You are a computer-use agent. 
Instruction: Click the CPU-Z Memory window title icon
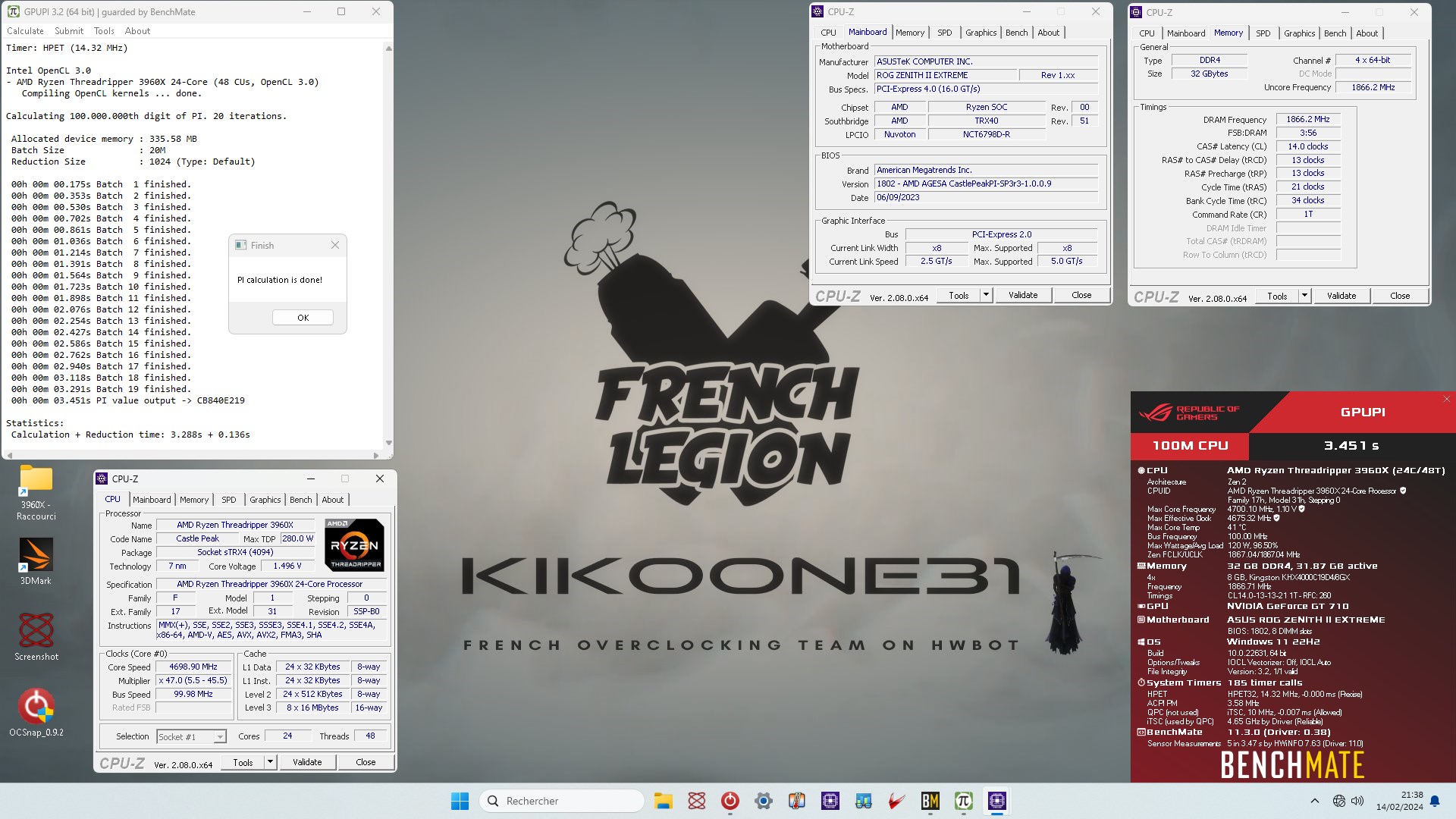(x=1136, y=12)
